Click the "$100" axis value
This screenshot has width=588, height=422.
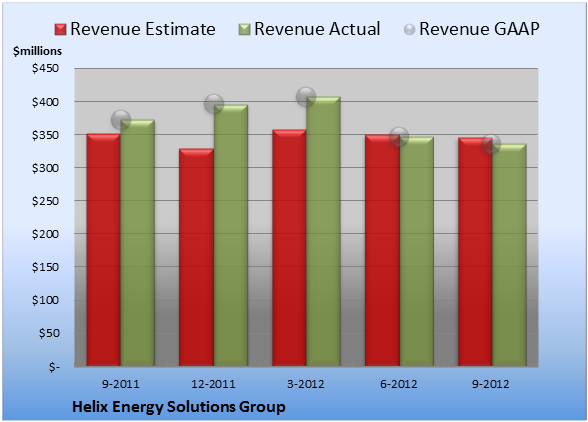click(45, 300)
